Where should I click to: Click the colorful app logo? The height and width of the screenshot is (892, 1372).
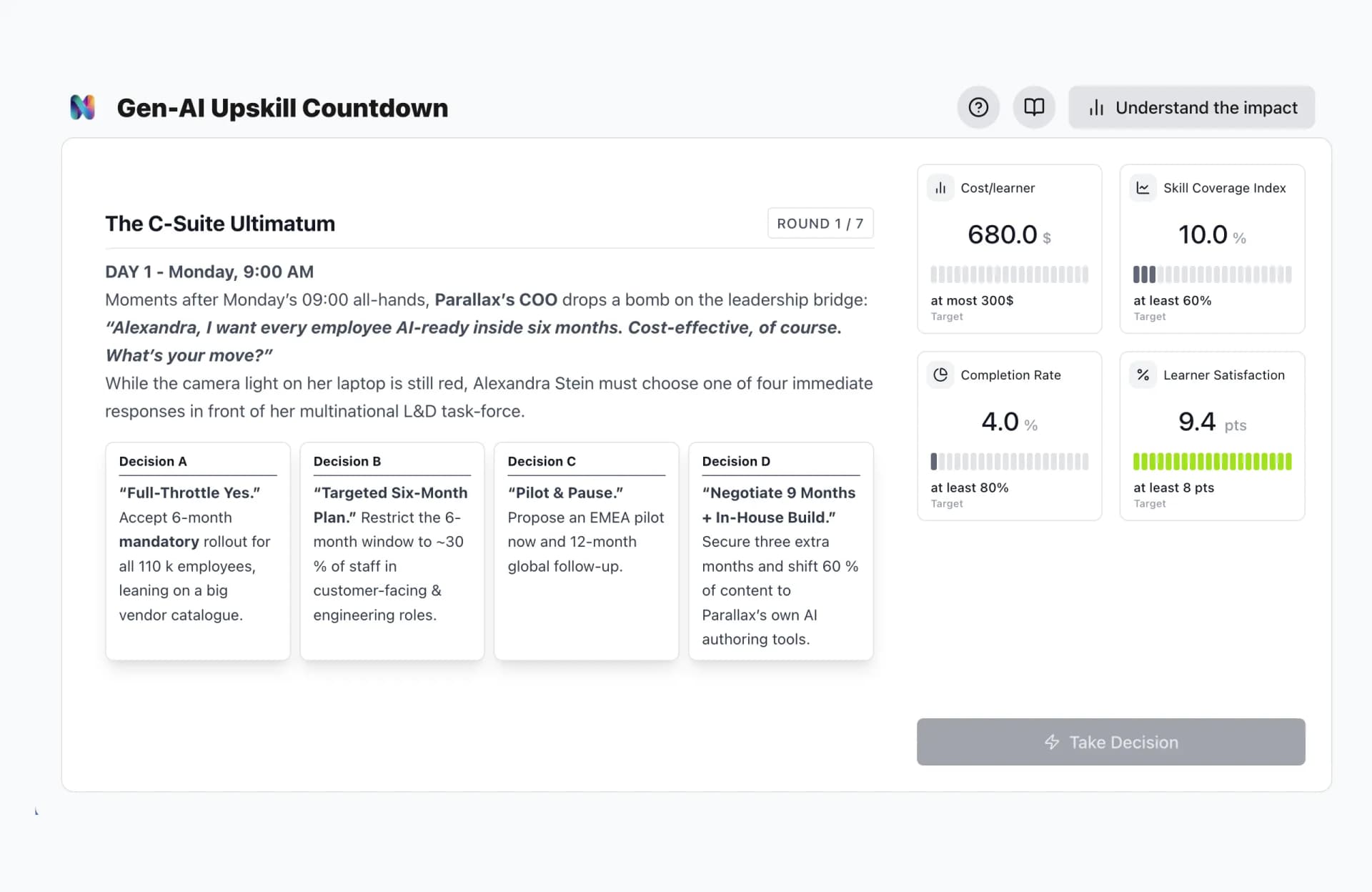(x=83, y=107)
